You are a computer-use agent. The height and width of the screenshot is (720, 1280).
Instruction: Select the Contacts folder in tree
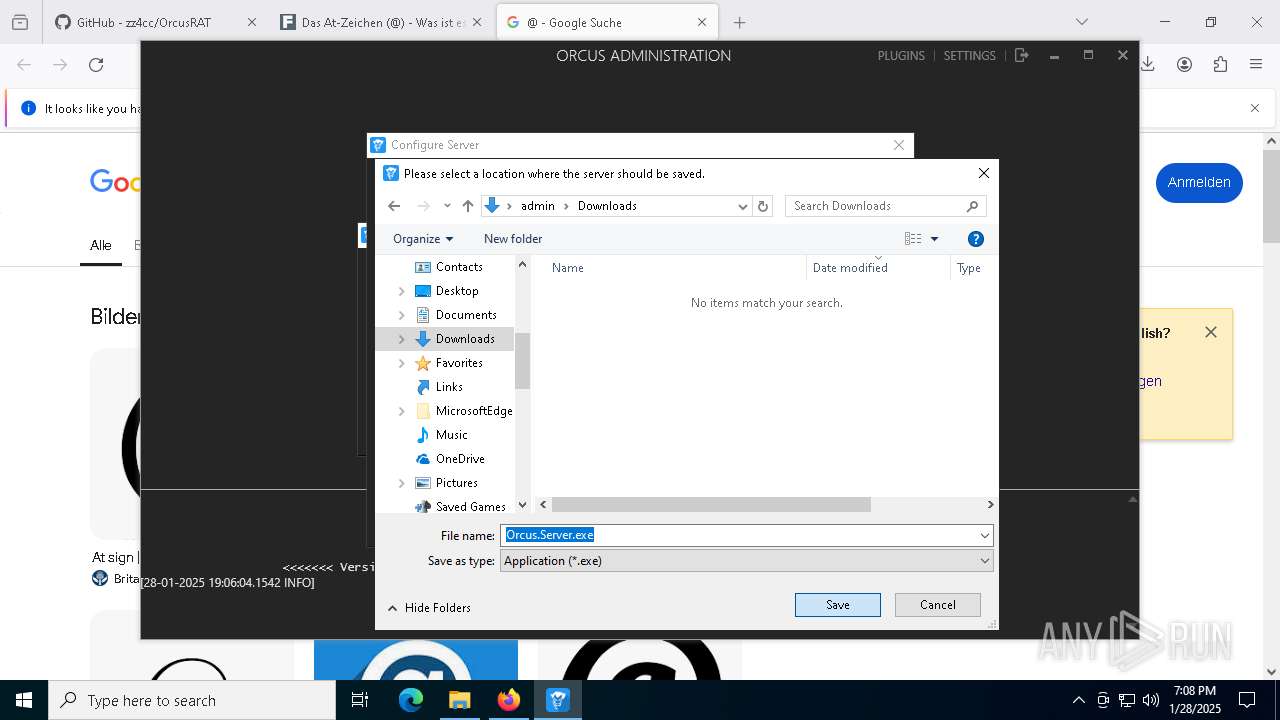459,267
